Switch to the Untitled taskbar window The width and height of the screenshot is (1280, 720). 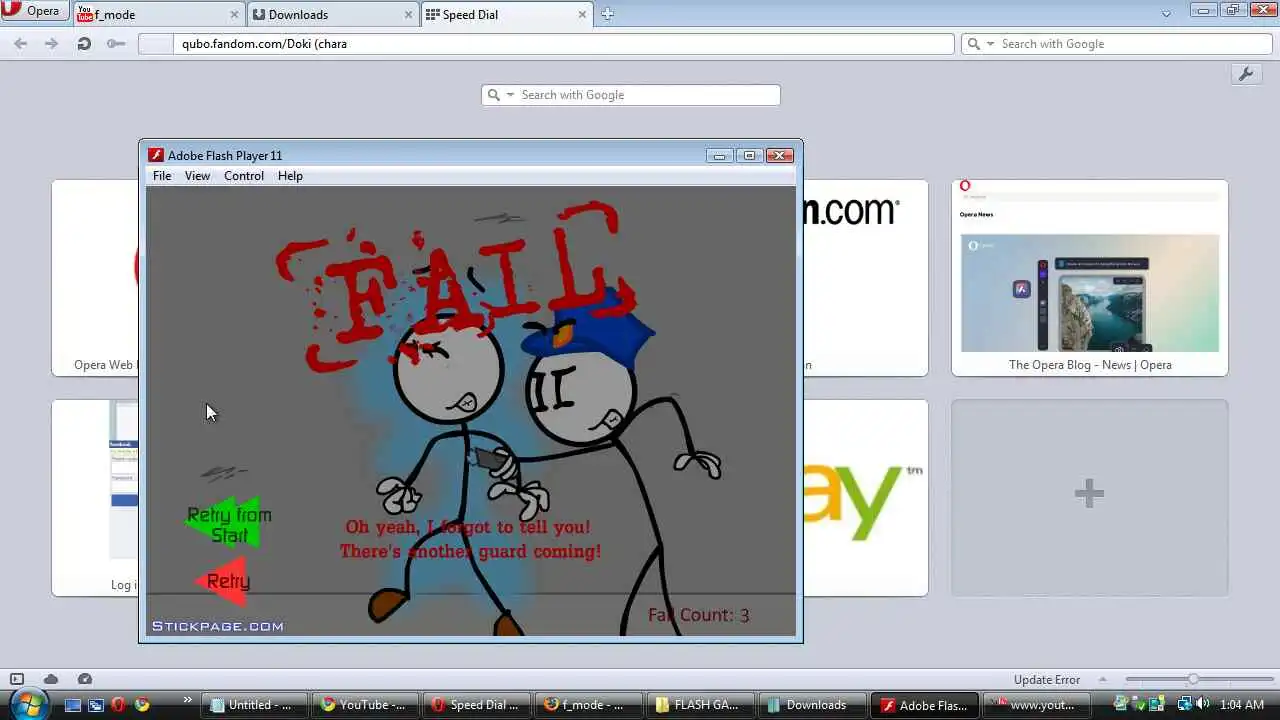[x=253, y=705]
